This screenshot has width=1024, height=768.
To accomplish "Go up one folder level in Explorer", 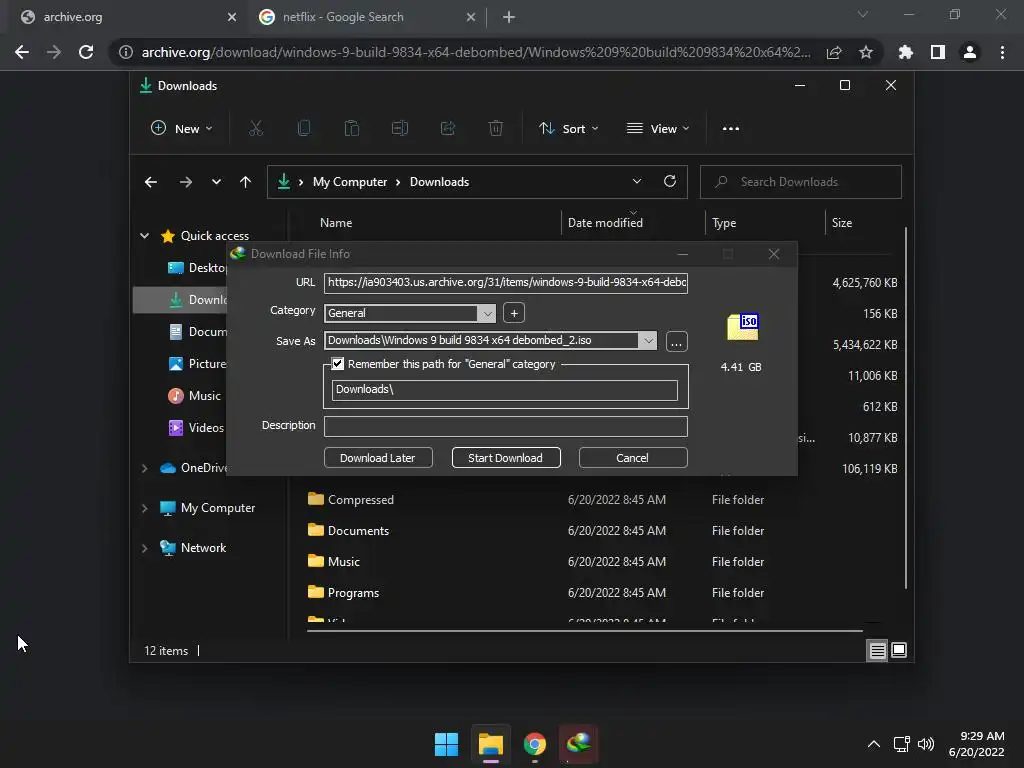I will pyautogui.click(x=245, y=182).
